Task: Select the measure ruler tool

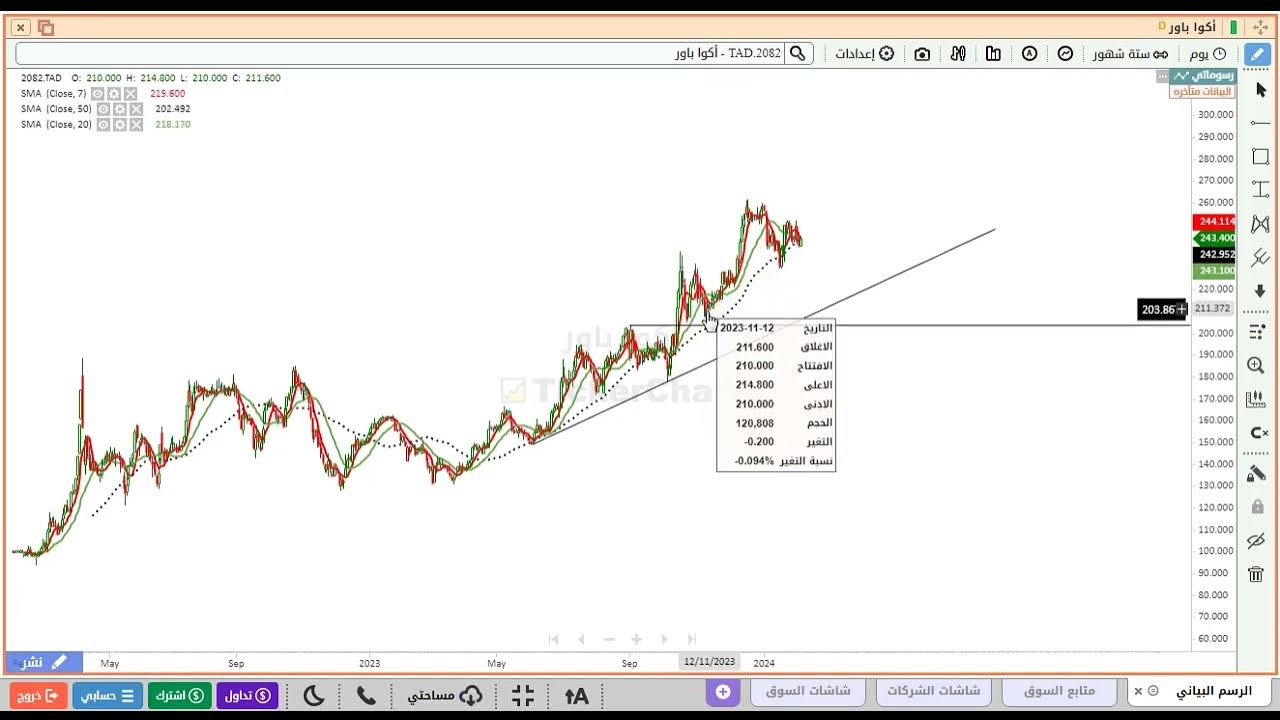Action: click(1257, 399)
